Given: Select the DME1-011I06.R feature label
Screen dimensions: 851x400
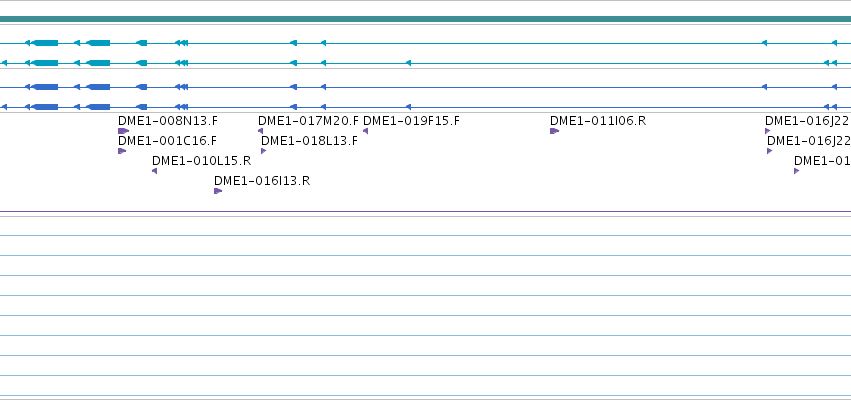Looking at the screenshot, I should click(x=598, y=121).
